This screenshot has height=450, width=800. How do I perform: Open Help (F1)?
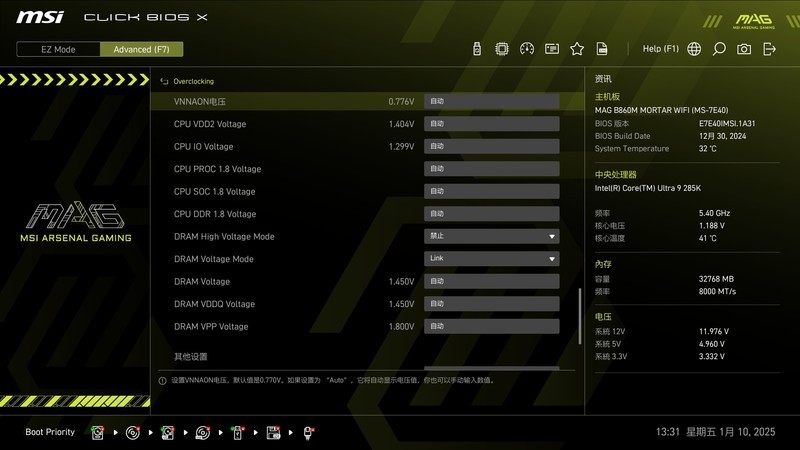tap(660, 49)
